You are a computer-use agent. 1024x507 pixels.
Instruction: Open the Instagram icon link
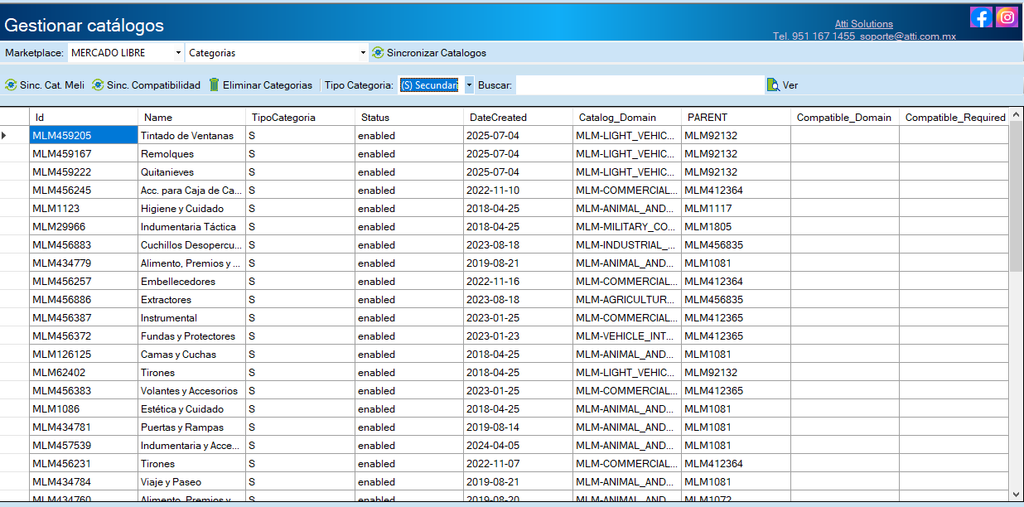pyautogui.click(x=1006, y=17)
